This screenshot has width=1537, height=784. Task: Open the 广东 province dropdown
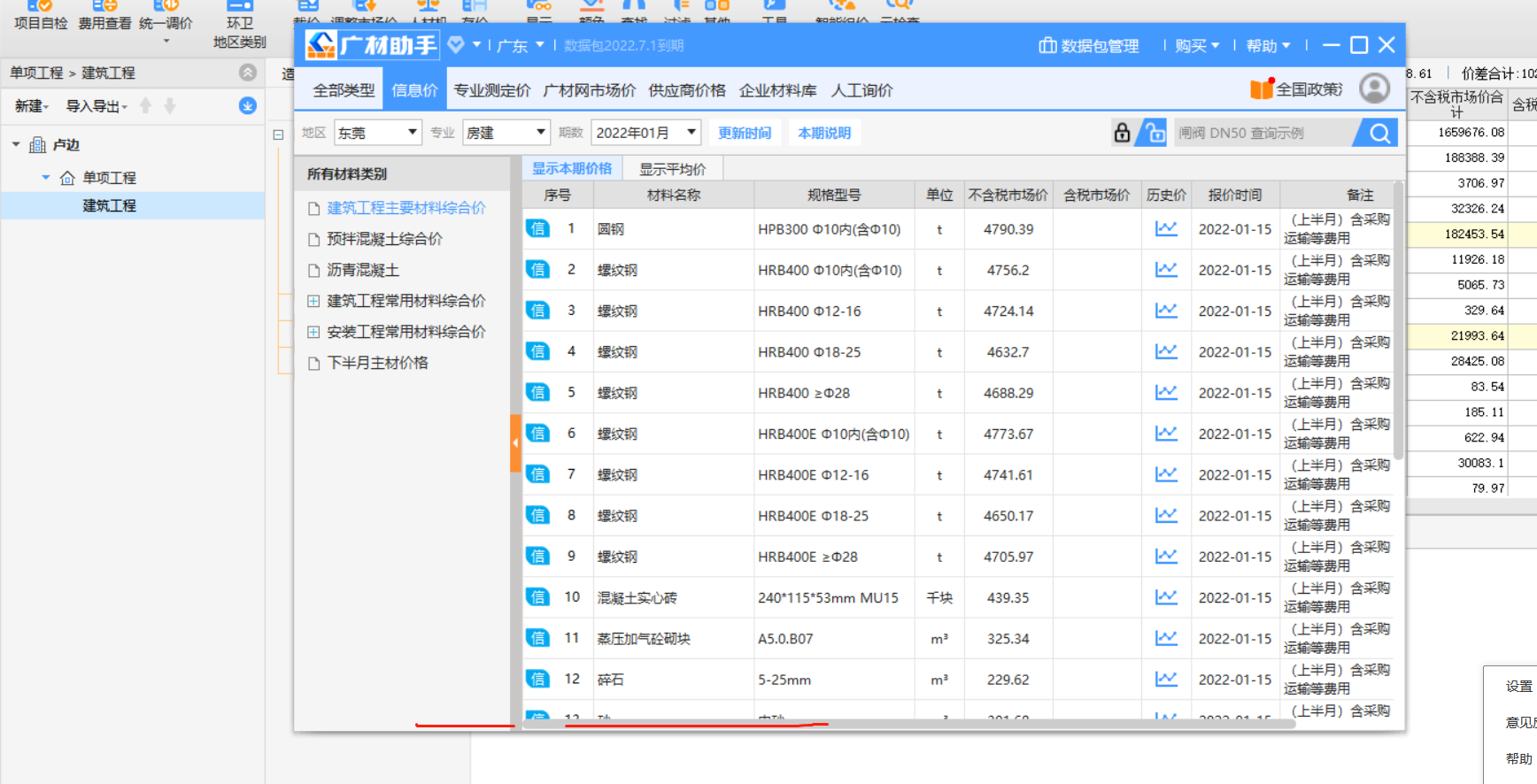pos(521,45)
